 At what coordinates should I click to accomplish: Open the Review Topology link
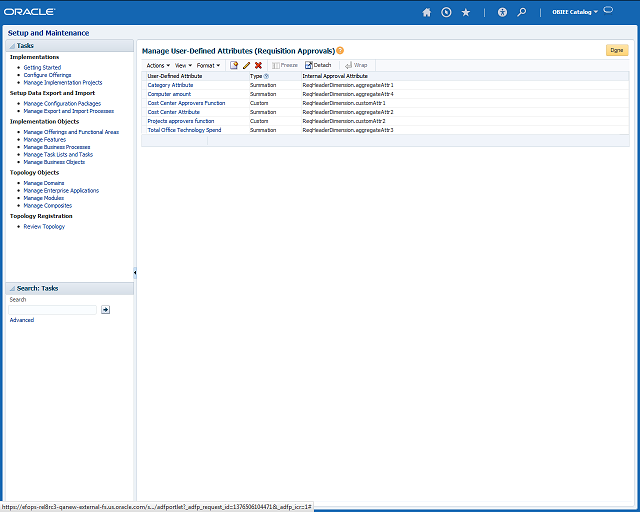pyautogui.click(x=44, y=227)
